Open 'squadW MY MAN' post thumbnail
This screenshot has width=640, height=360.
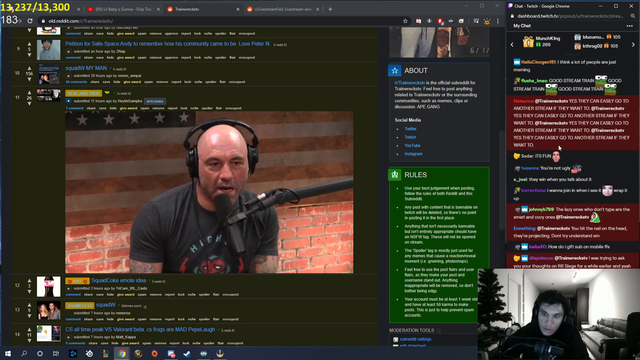pyautogui.click(x=49, y=74)
